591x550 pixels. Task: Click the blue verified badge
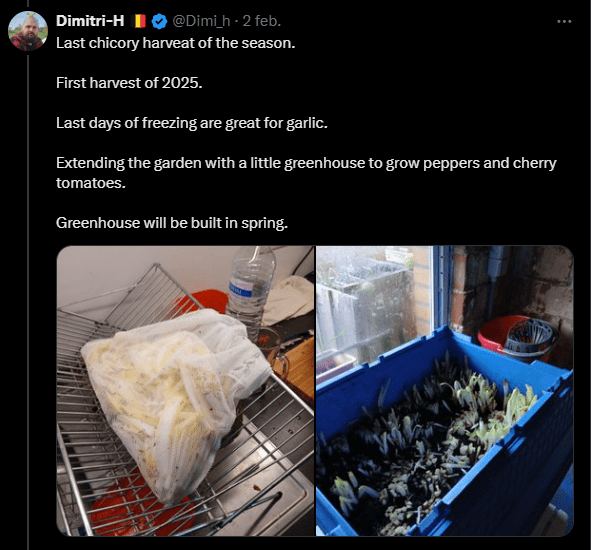(x=159, y=21)
